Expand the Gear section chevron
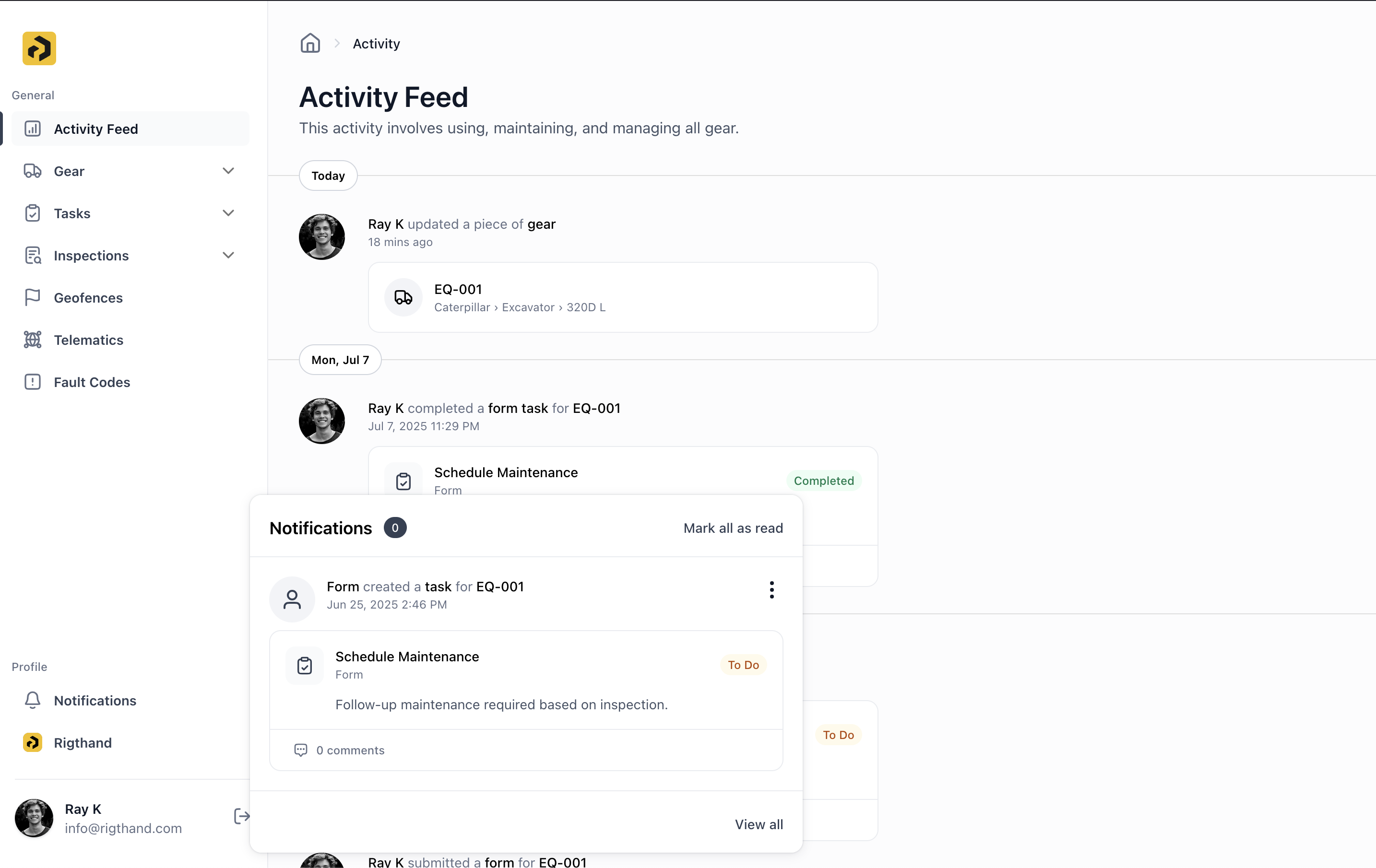1376x868 pixels. pos(228,170)
